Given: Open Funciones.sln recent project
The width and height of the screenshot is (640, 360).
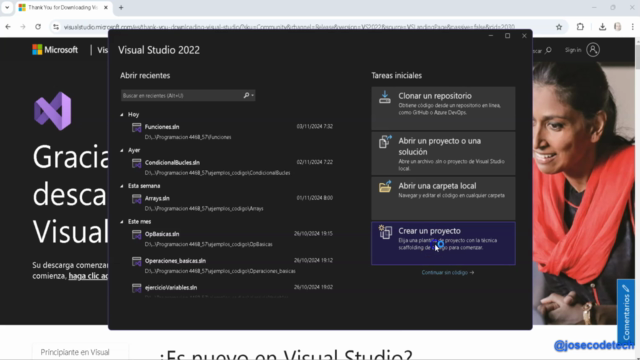Looking at the screenshot, I should click(x=232, y=131).
